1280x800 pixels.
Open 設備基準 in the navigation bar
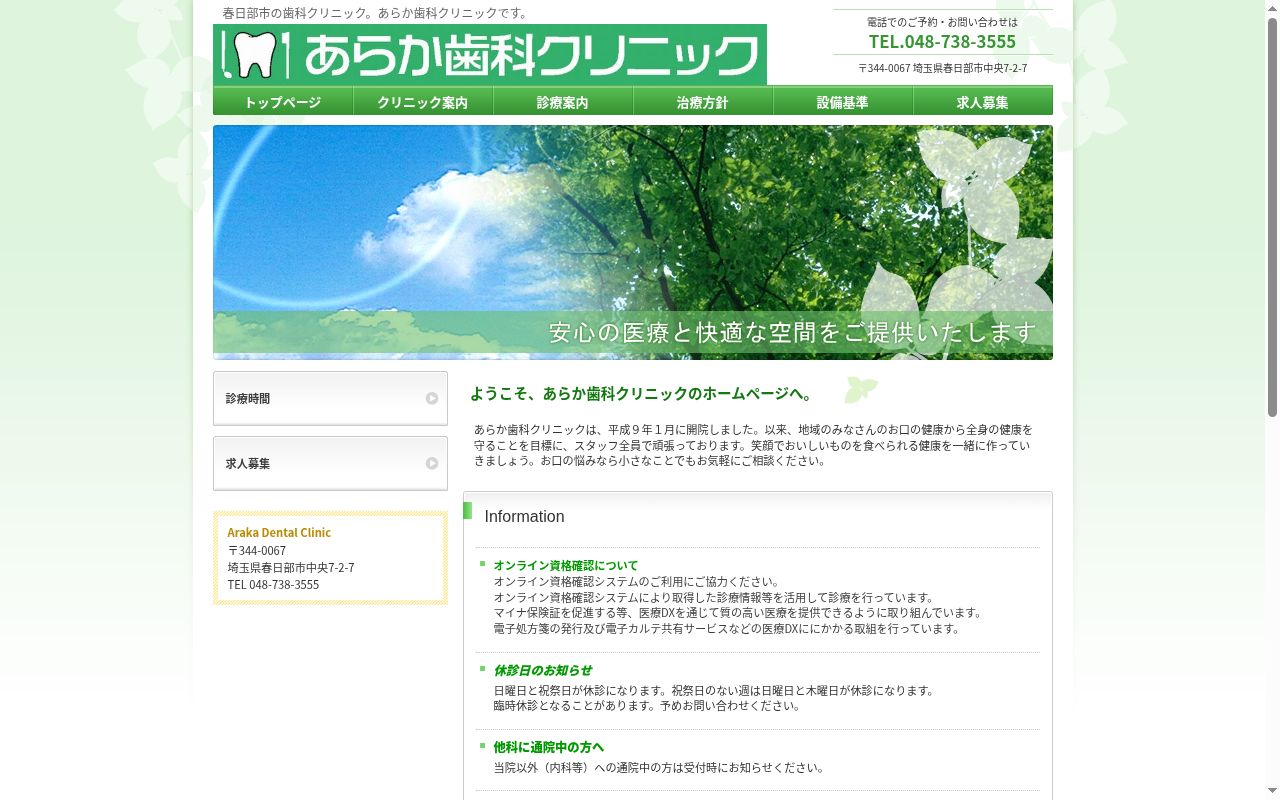[x=843, y=101]
